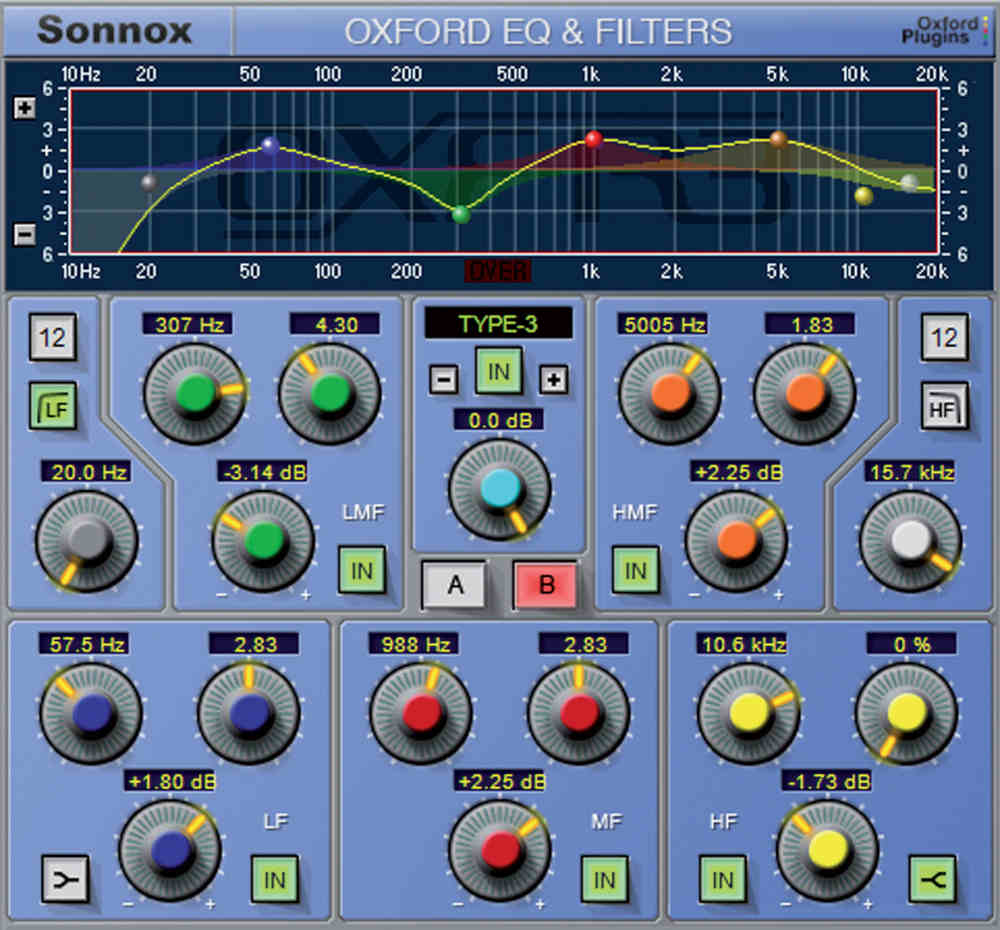Open the TYPE-3 curve selector display

(498, 323)
